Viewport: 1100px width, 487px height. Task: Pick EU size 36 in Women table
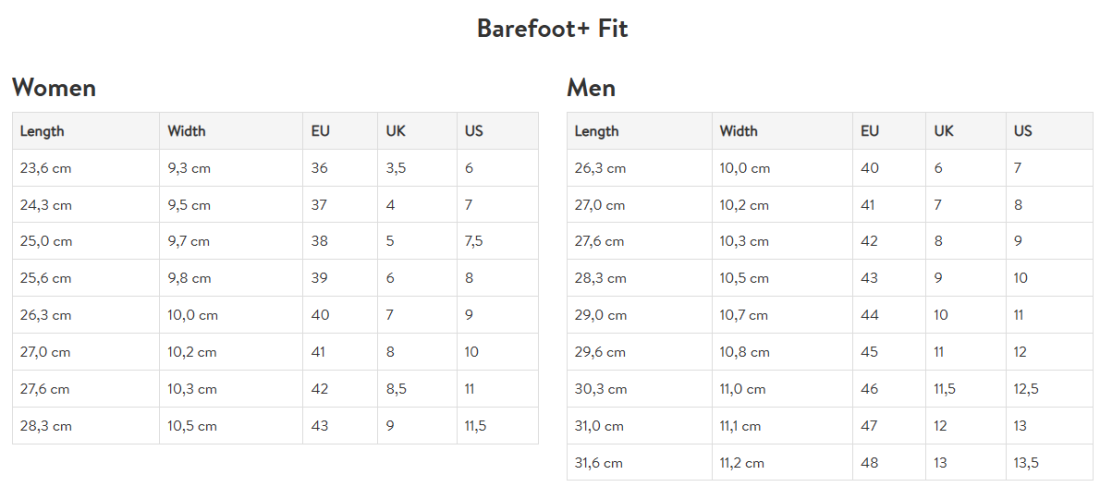pyautogui.click(x=319, y=168)
